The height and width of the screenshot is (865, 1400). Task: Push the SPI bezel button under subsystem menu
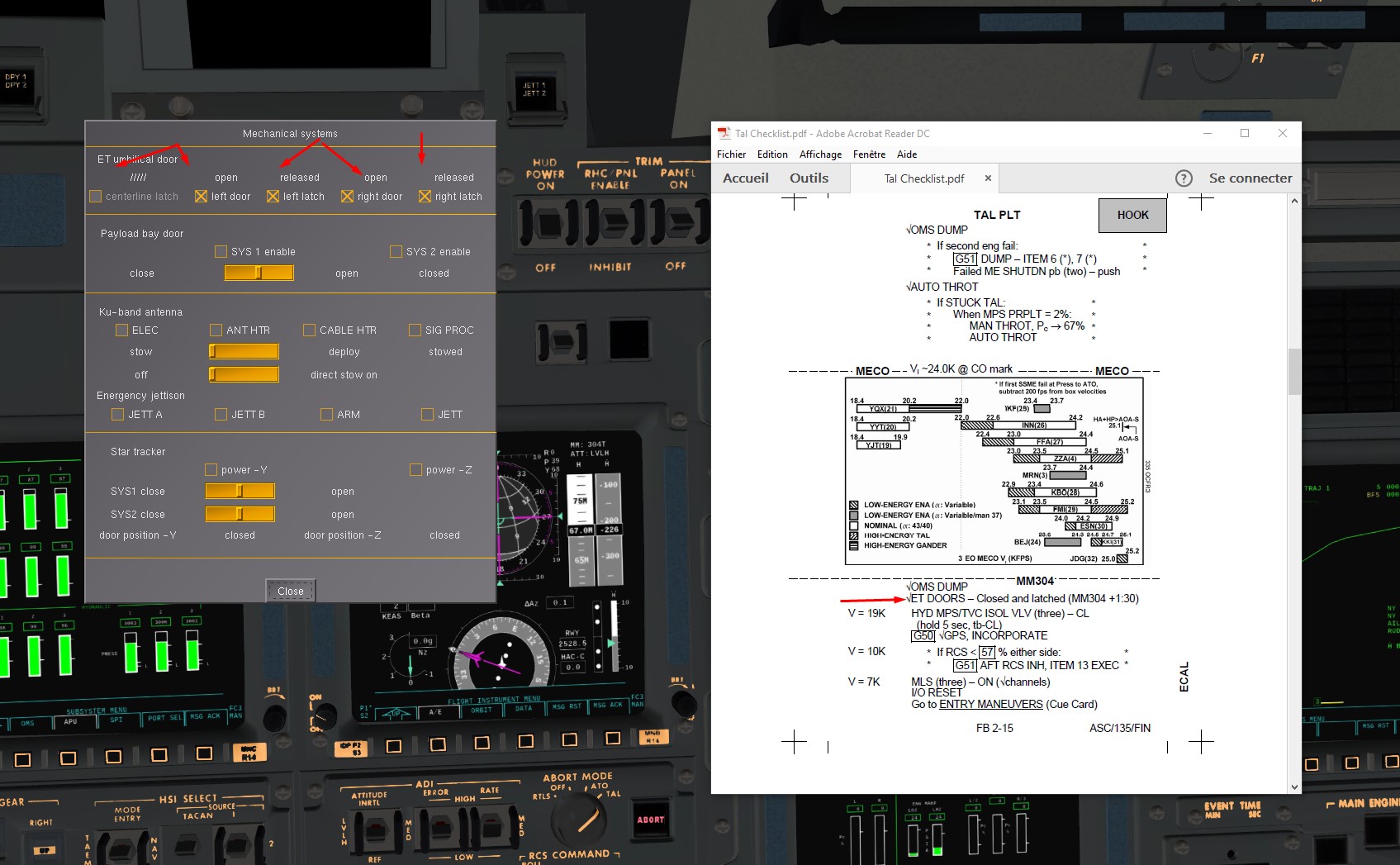coord(114,756)
